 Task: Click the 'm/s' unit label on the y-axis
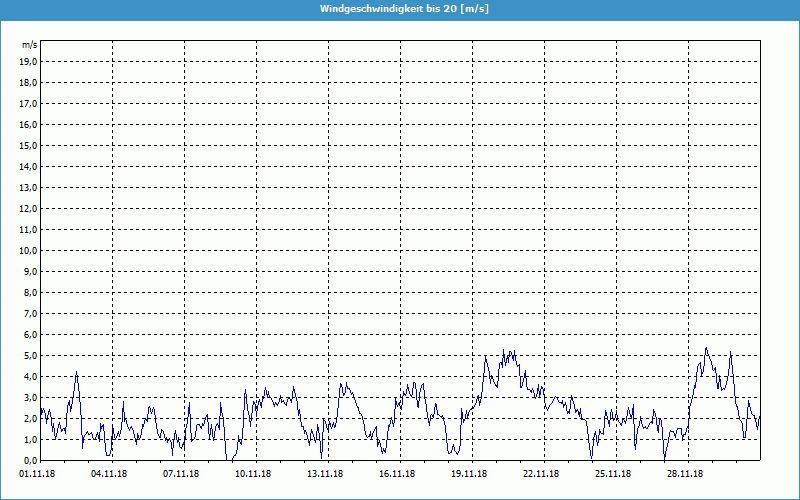(30, 45)
